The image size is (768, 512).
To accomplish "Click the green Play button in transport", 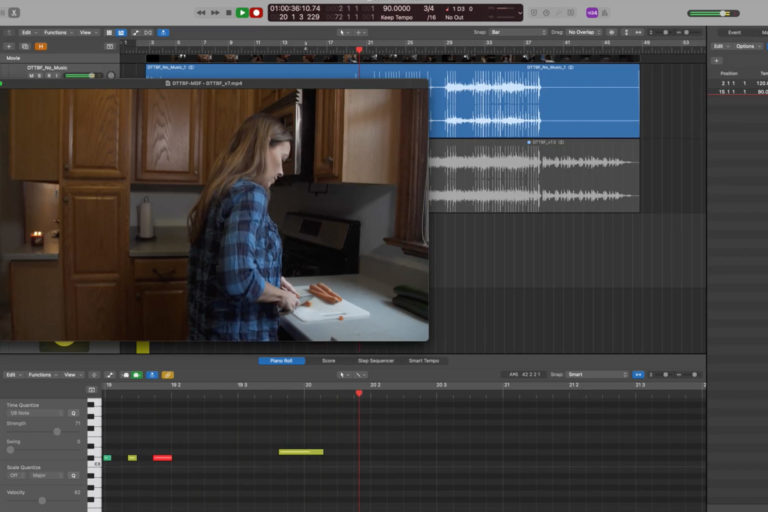I will point(242,12).
